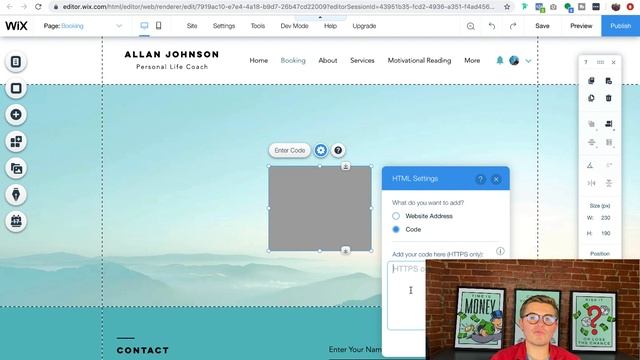Open the Upgrade menu
The image size is (640, 360).
(x=364, y=26)
